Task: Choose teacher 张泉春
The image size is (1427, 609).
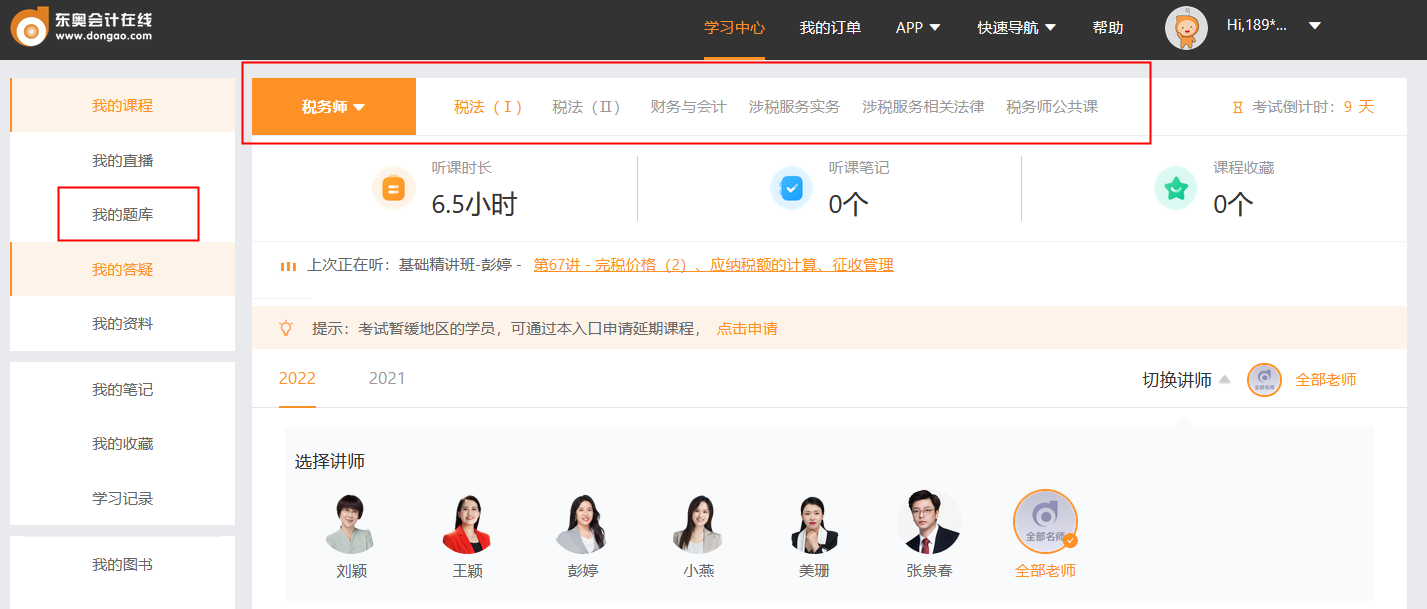Action: tap(929, 524)
